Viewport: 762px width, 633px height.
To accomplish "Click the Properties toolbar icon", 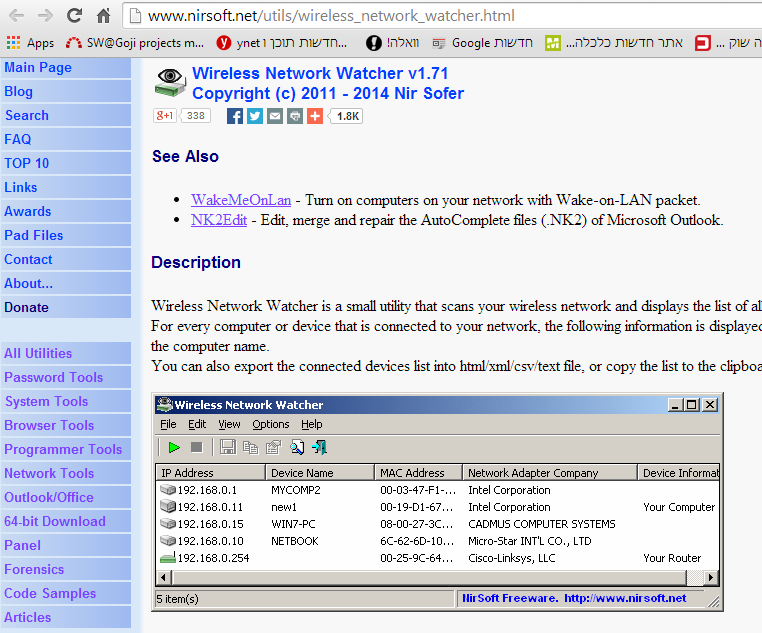I will tap(274, 447).
